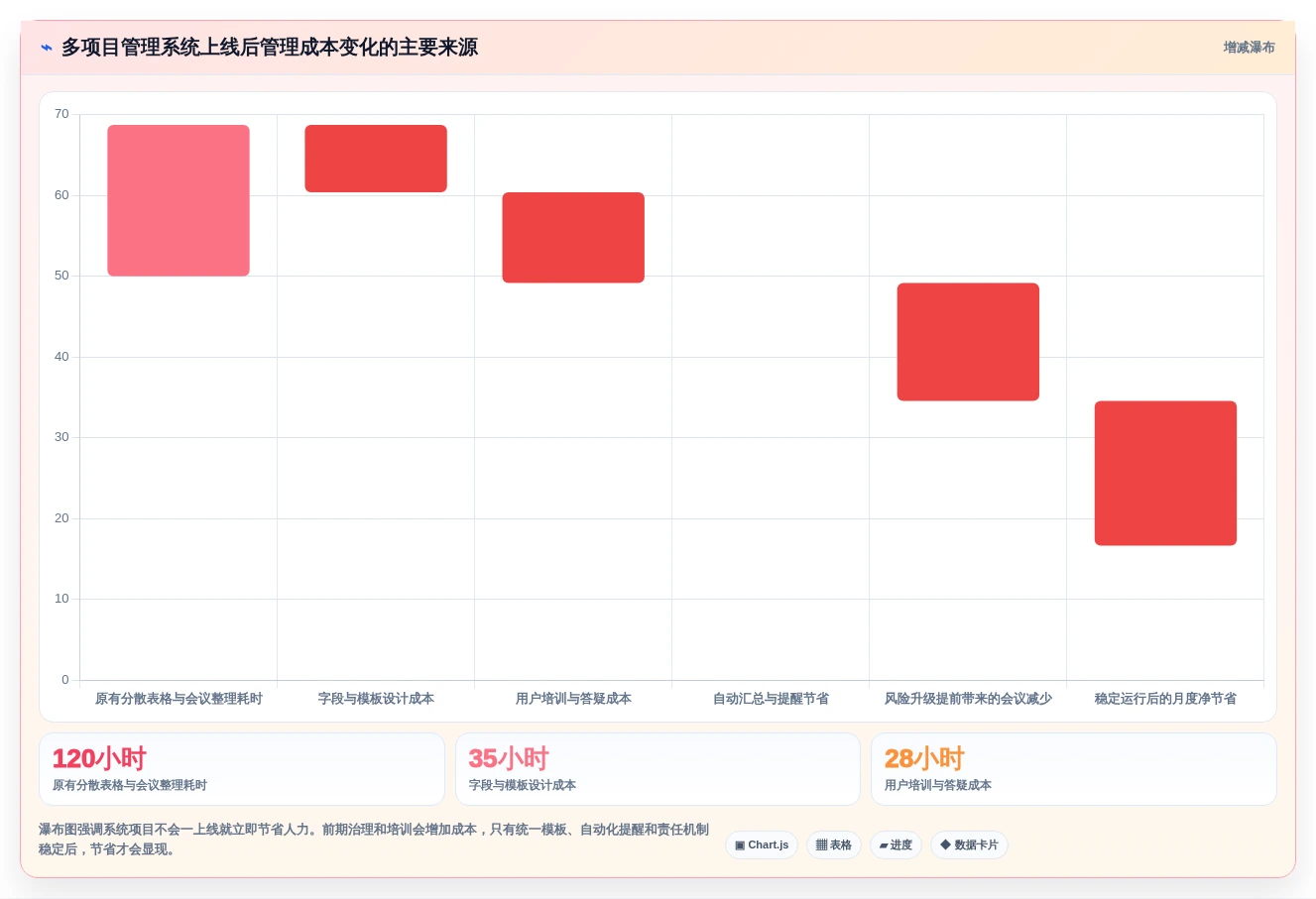This screenshot has width=1316, height=899.
Task: Click the red bar for 风险升级提前带来的会议减少
Action: click(x=968, y=342)
